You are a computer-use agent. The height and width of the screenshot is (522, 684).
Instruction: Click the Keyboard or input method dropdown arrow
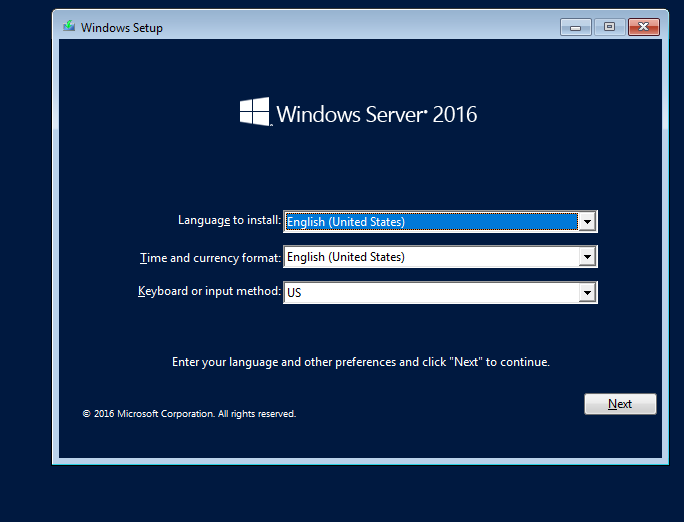(587, 292)
